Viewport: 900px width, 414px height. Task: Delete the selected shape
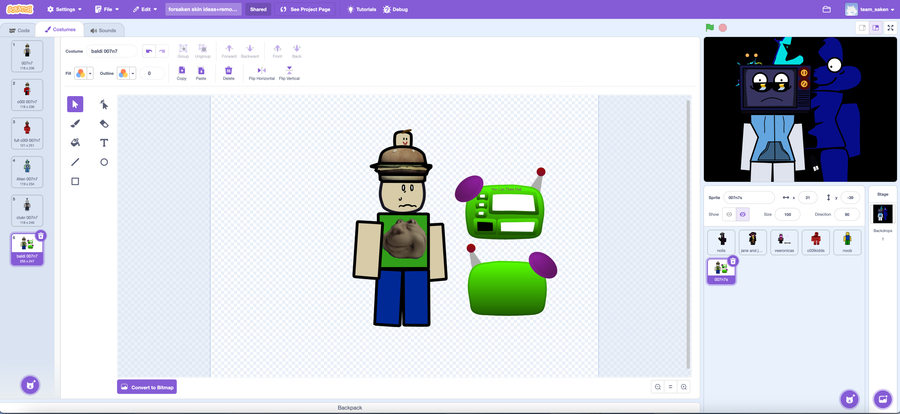tap(228, 73)
